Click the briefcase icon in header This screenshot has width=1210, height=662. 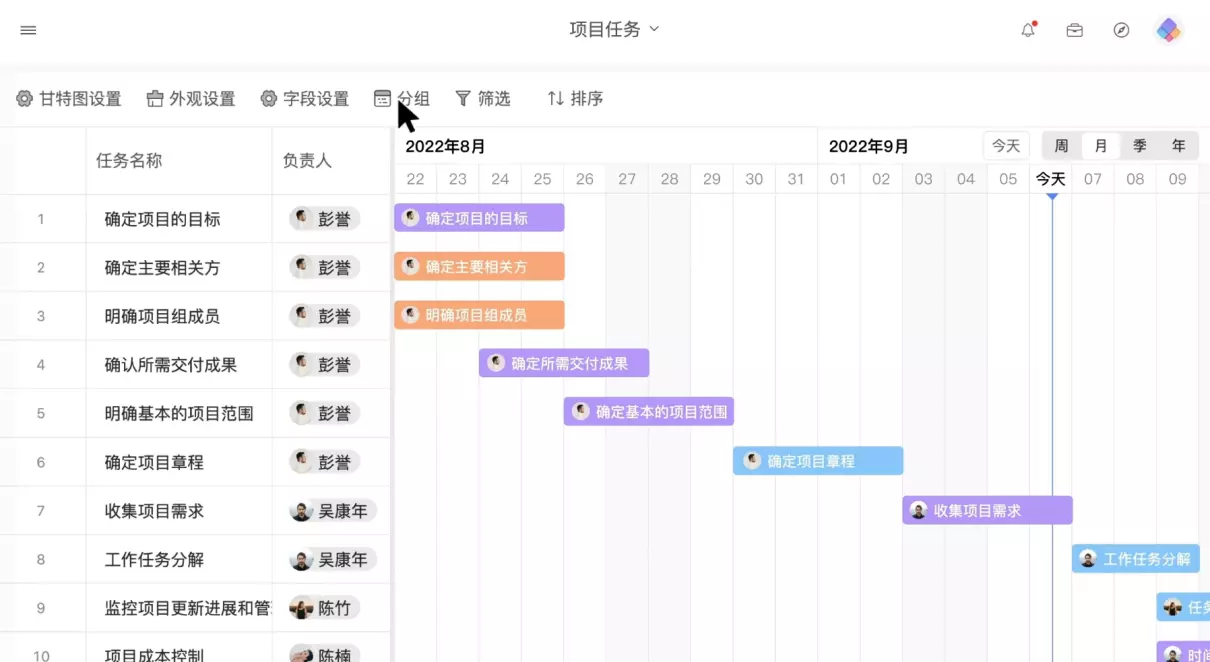coord(1074,30)
